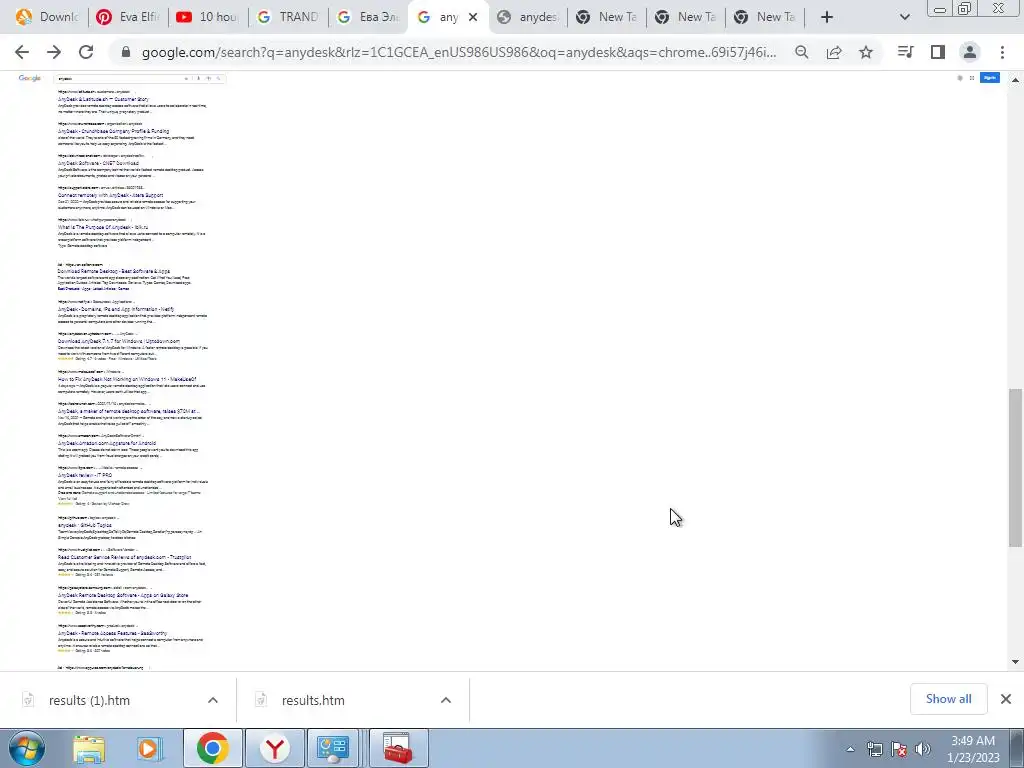Image resolution: width=1024 pixels, height=768 pixels.
Task: Open the zoom level magnifier icon
Action: pos(802,52)
